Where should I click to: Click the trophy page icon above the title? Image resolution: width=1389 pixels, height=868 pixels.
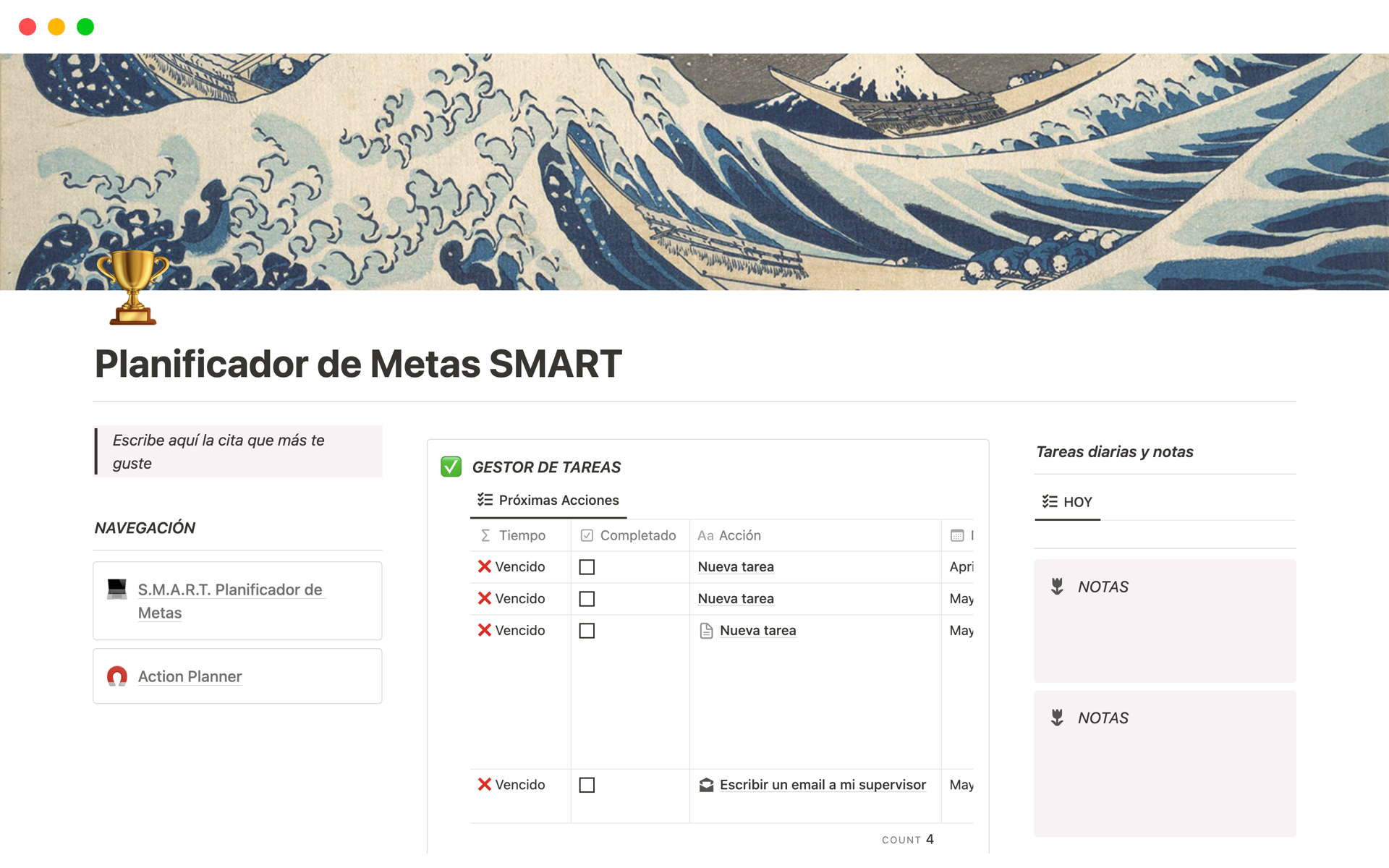[133, 288]
